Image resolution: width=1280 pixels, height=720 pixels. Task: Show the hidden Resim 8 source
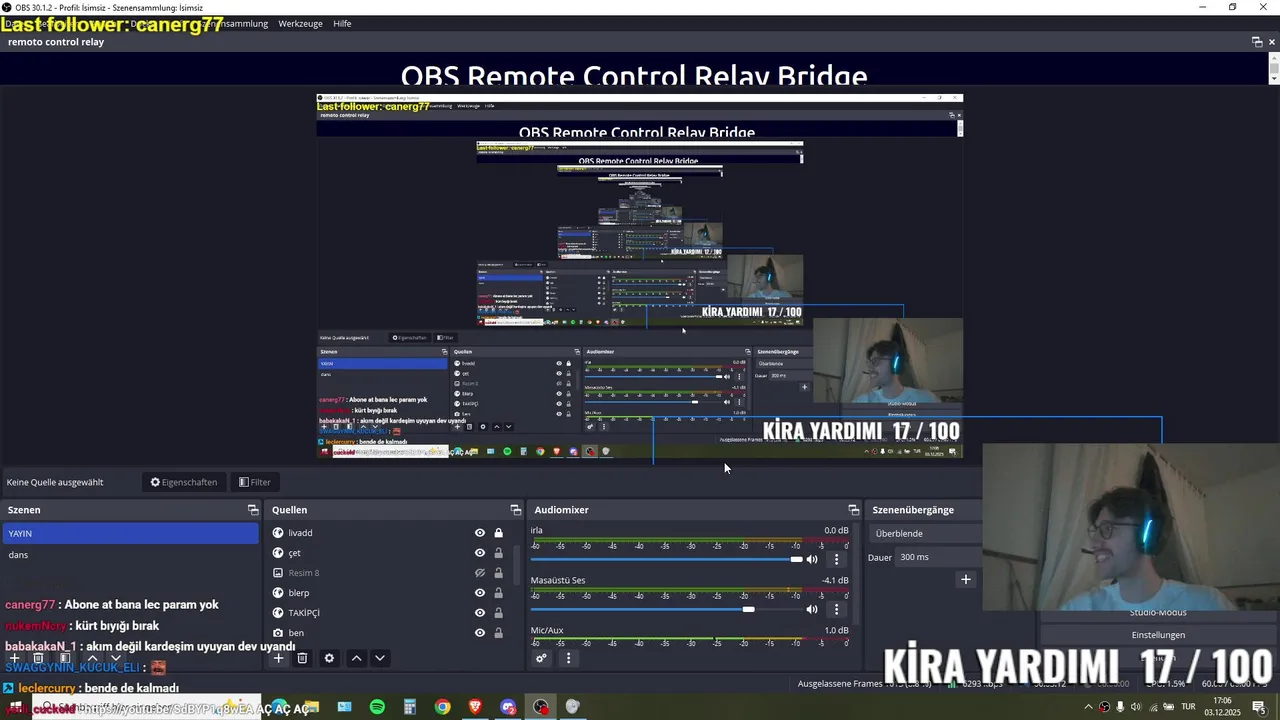(480, 573)
